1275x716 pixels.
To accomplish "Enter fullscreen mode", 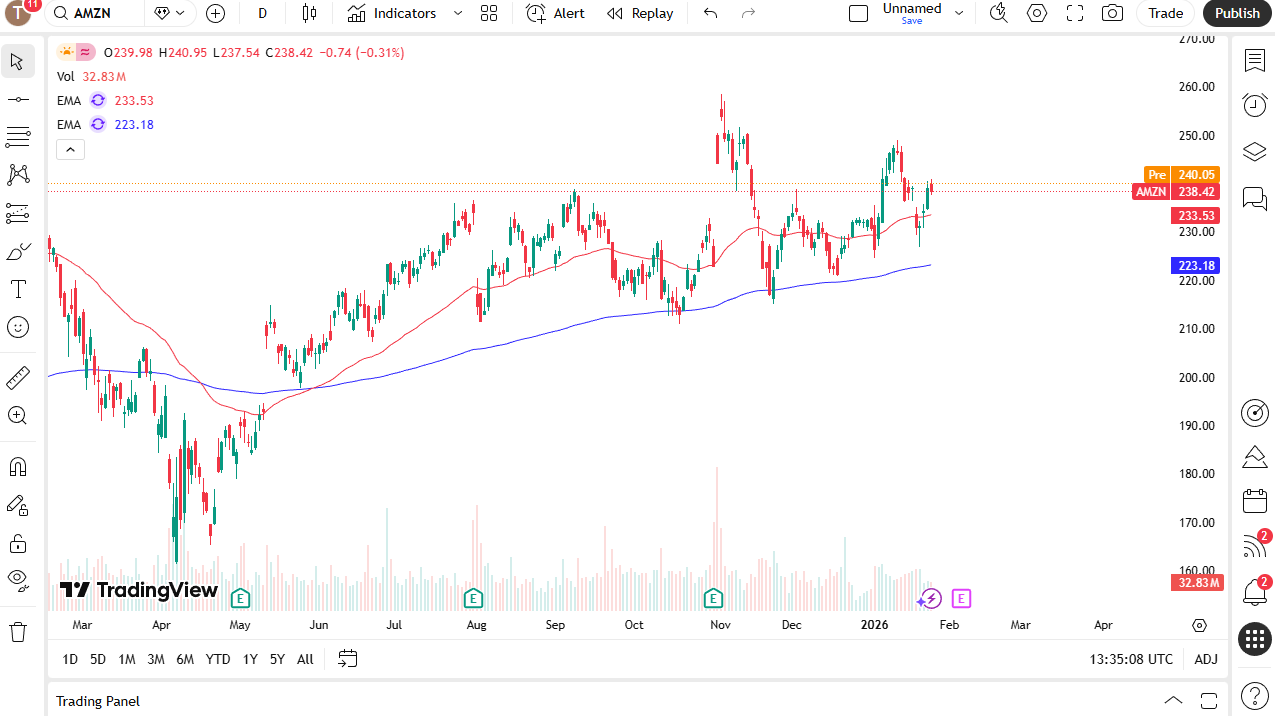I will (1075, 13).
